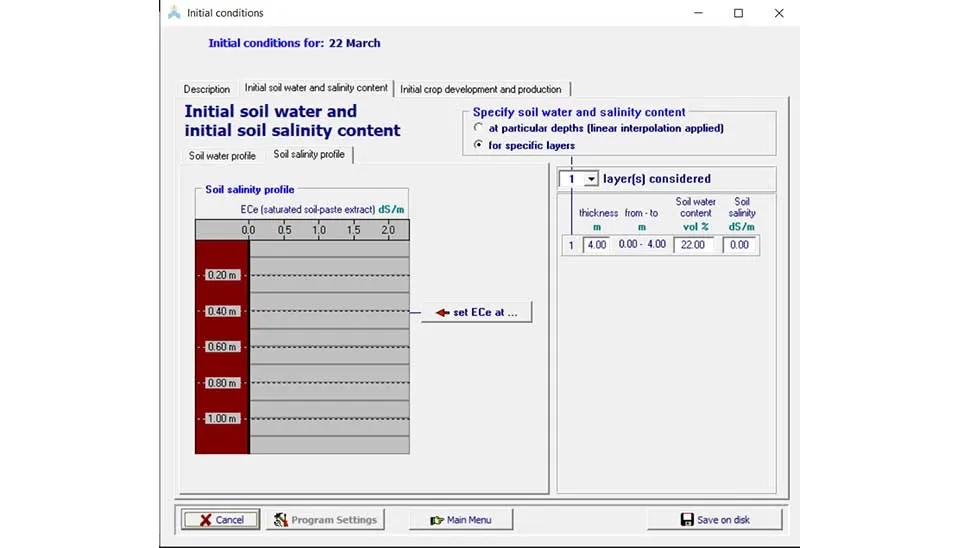Switch to the Description tab
Image resolution: width=960 pixels, height=548 pixels.
207,90
